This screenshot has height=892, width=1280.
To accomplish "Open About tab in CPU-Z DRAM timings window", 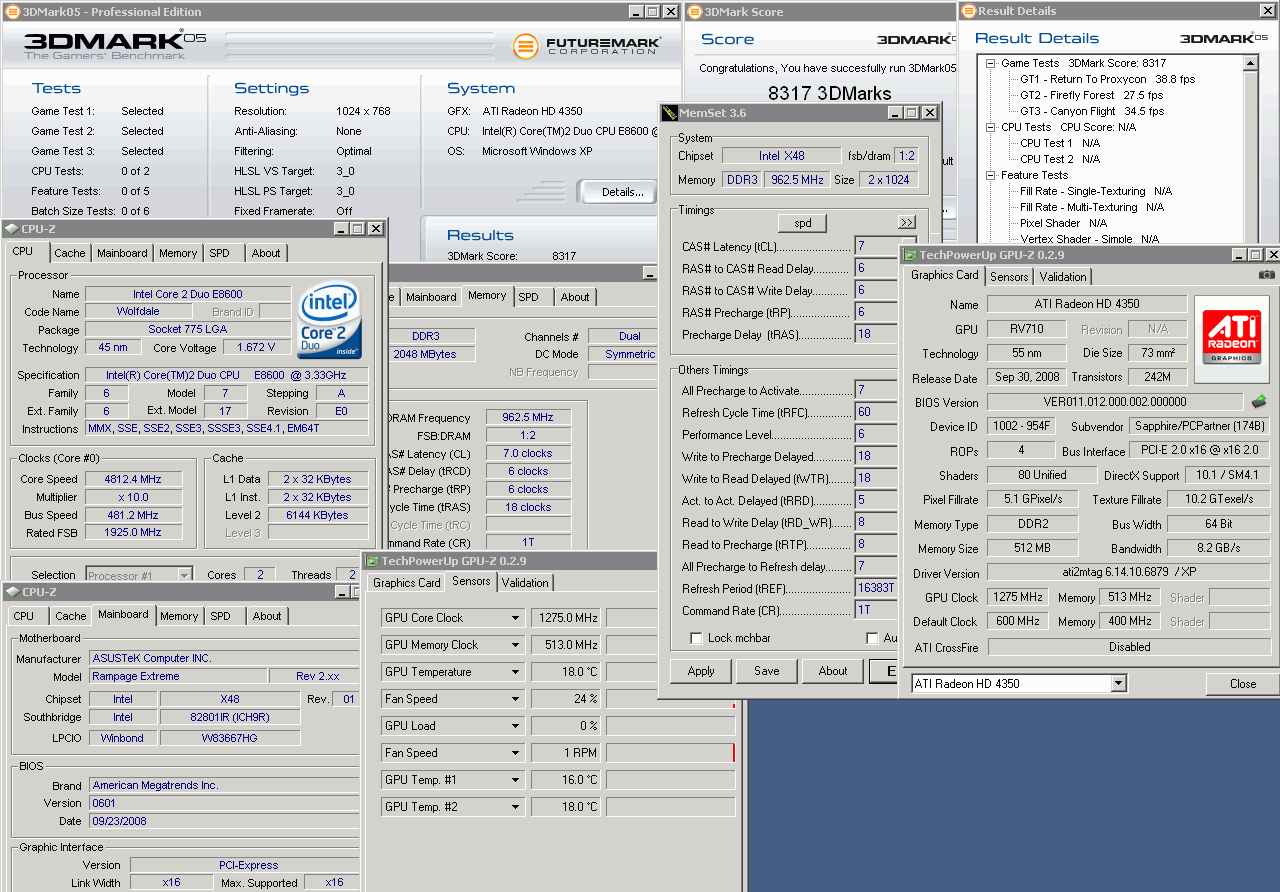I will (x=574, y=297).
